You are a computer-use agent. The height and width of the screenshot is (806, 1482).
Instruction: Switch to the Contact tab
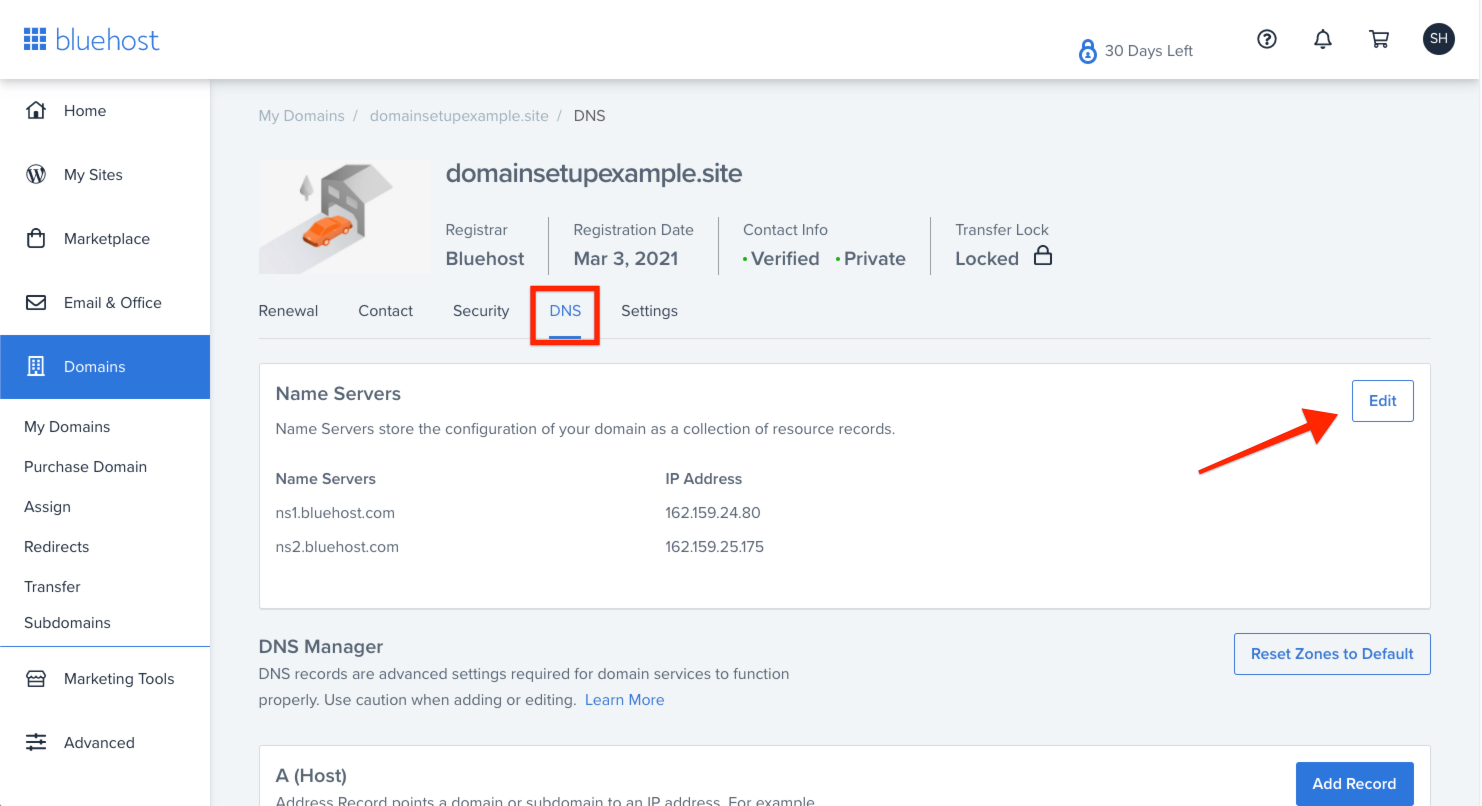(x=385, y=311)
